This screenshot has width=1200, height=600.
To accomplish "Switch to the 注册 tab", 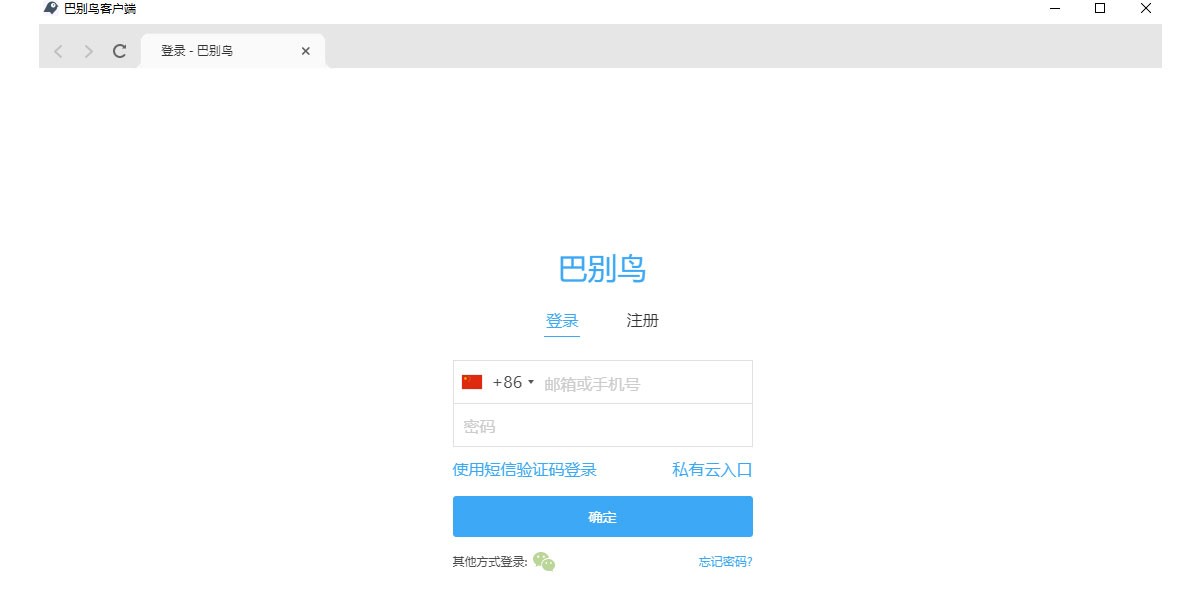I will pos(643,321).
